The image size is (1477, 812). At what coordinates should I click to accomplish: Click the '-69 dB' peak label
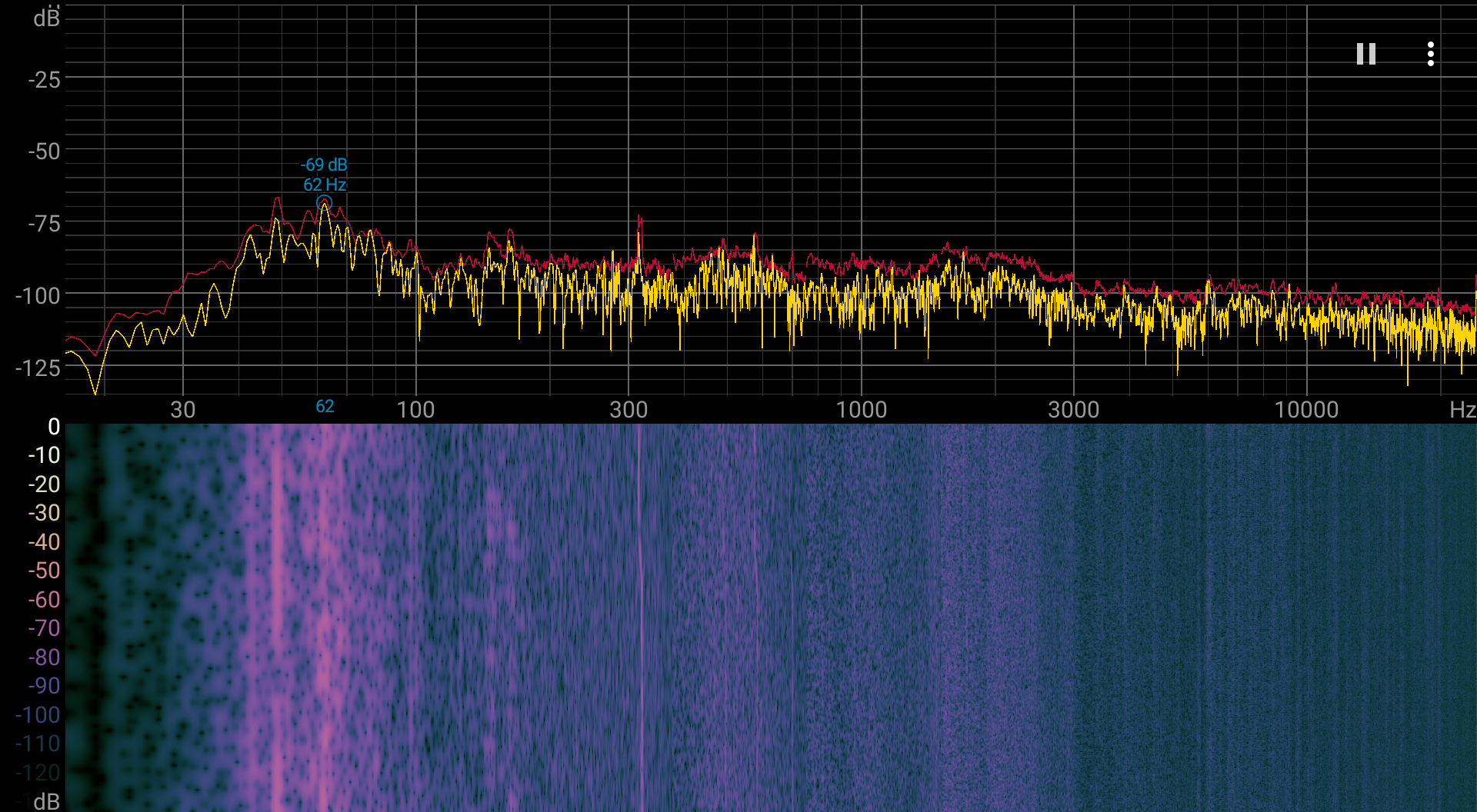tap(324, 165)
